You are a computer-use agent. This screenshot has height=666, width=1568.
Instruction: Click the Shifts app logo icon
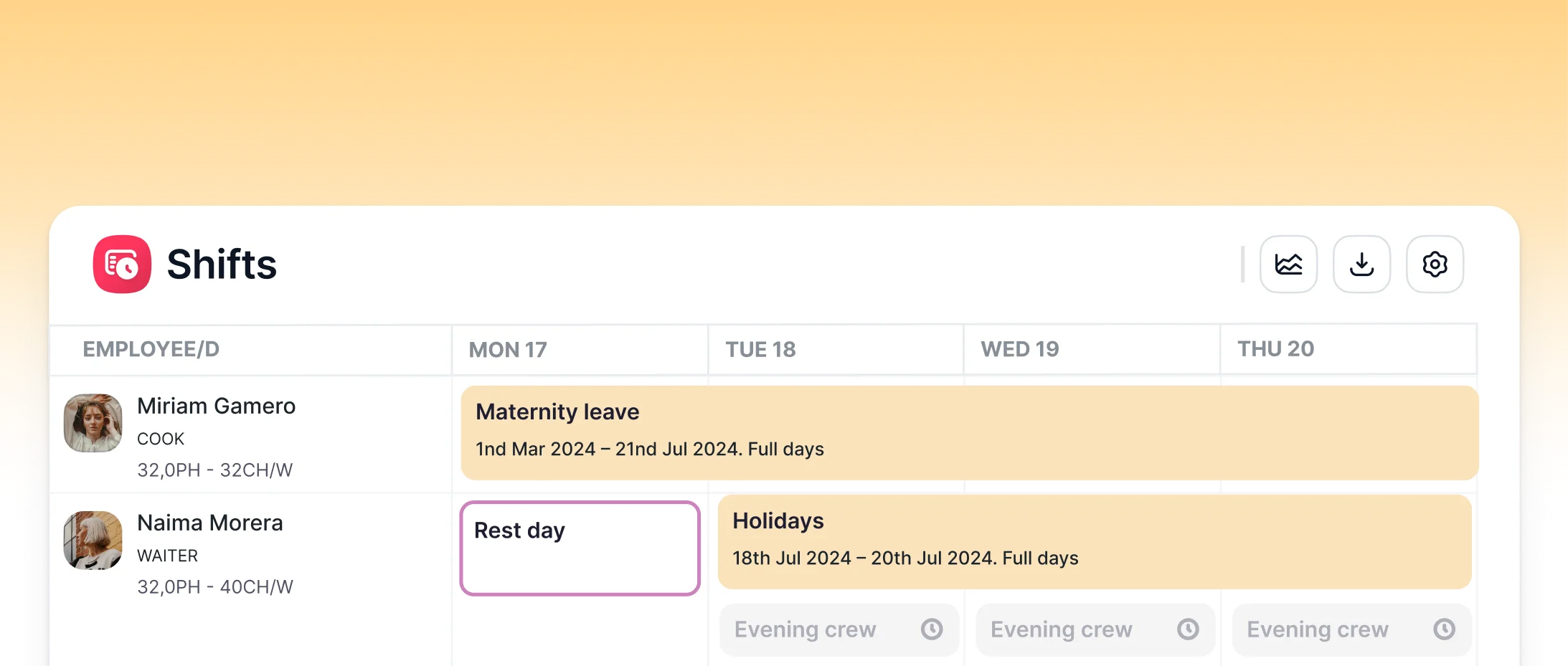coord(122,264)
